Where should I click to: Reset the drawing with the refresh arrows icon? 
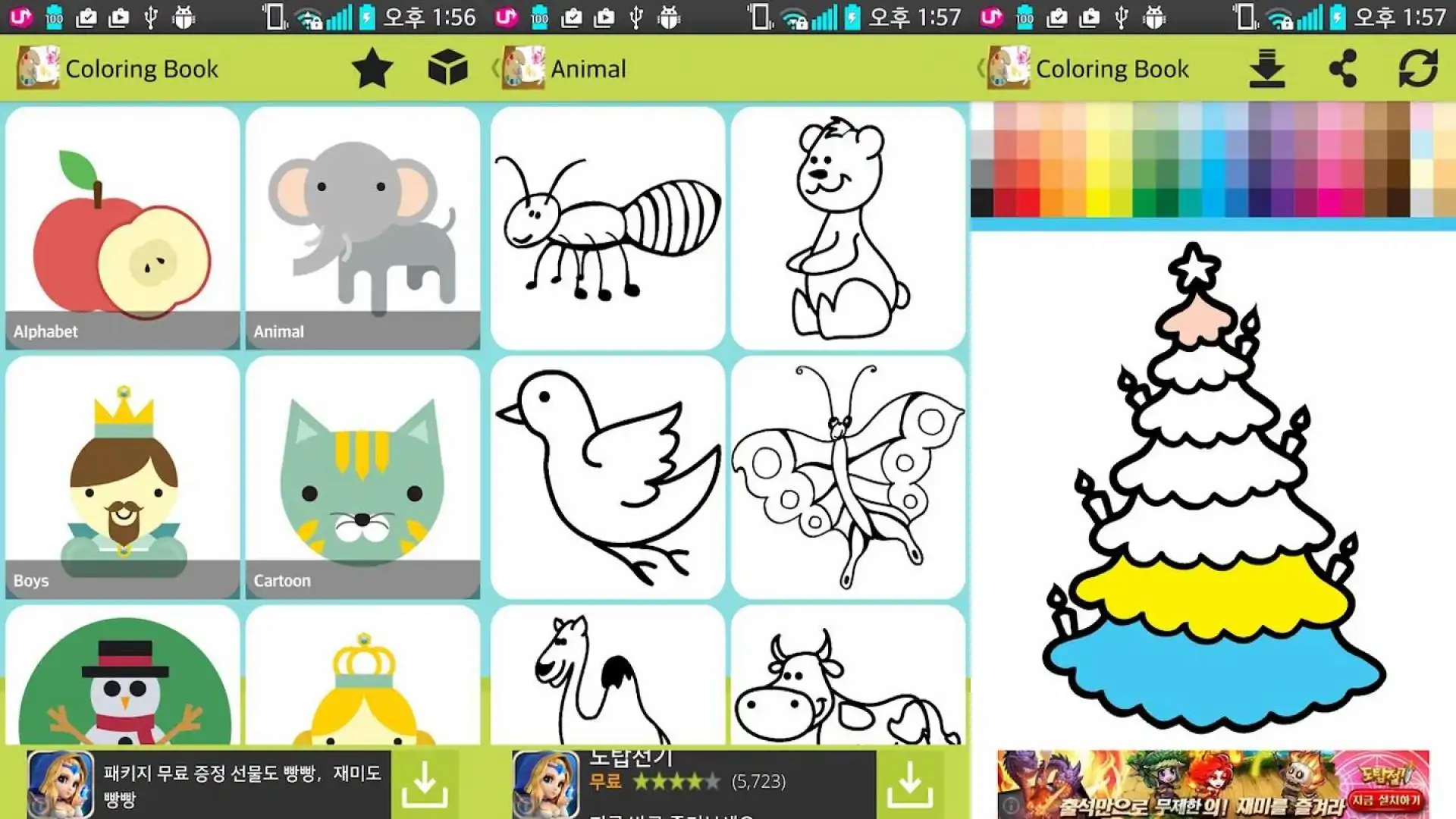[x=1418, y=68]
